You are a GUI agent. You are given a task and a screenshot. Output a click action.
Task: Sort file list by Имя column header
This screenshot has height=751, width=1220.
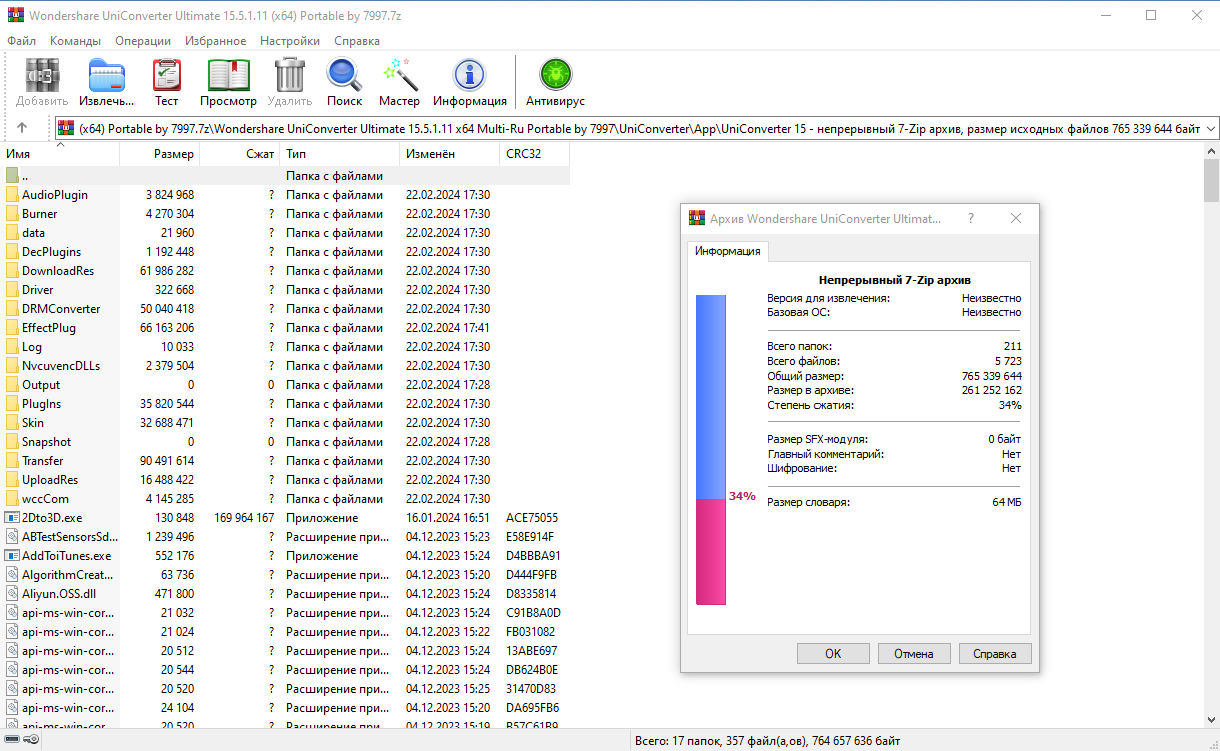59,154
